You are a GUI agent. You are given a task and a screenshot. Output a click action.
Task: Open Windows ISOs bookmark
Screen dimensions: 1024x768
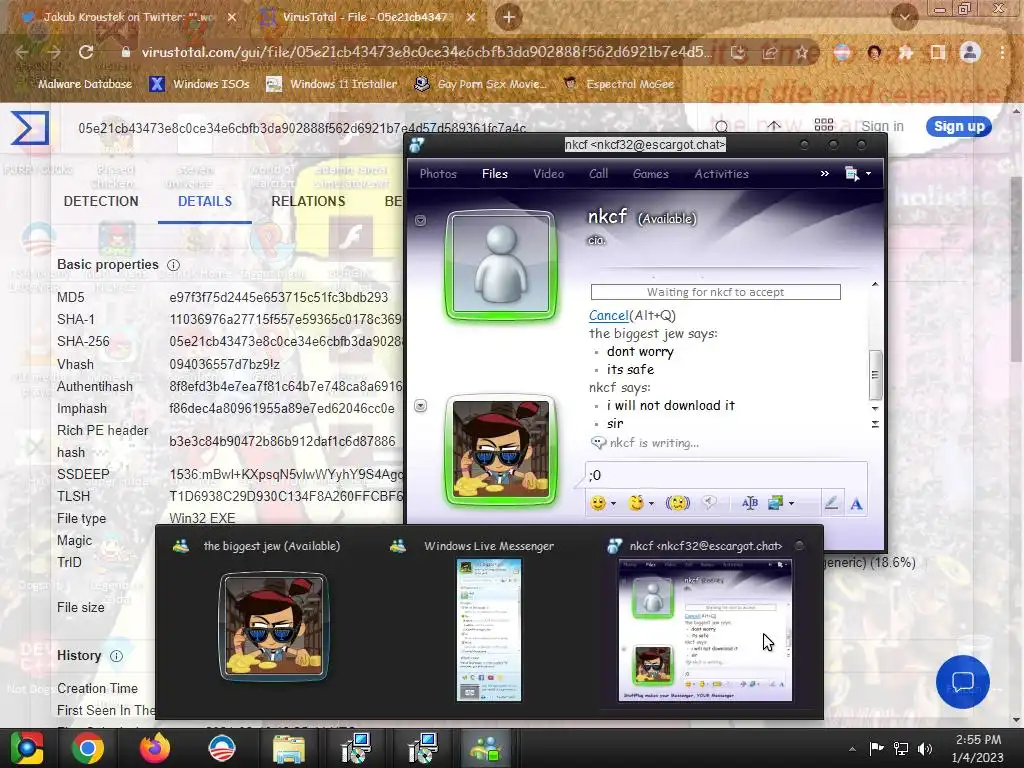pyautogui.click(x=200, y=84)
